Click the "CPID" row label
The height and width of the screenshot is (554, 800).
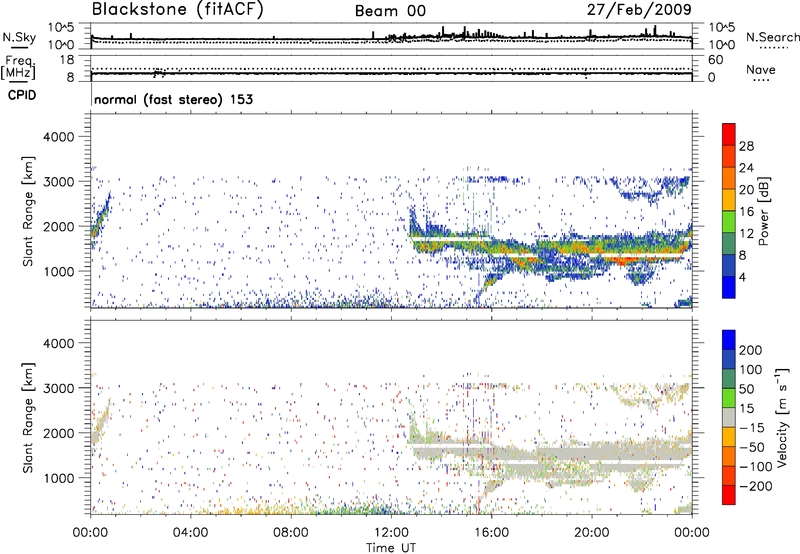coord(22,95)
